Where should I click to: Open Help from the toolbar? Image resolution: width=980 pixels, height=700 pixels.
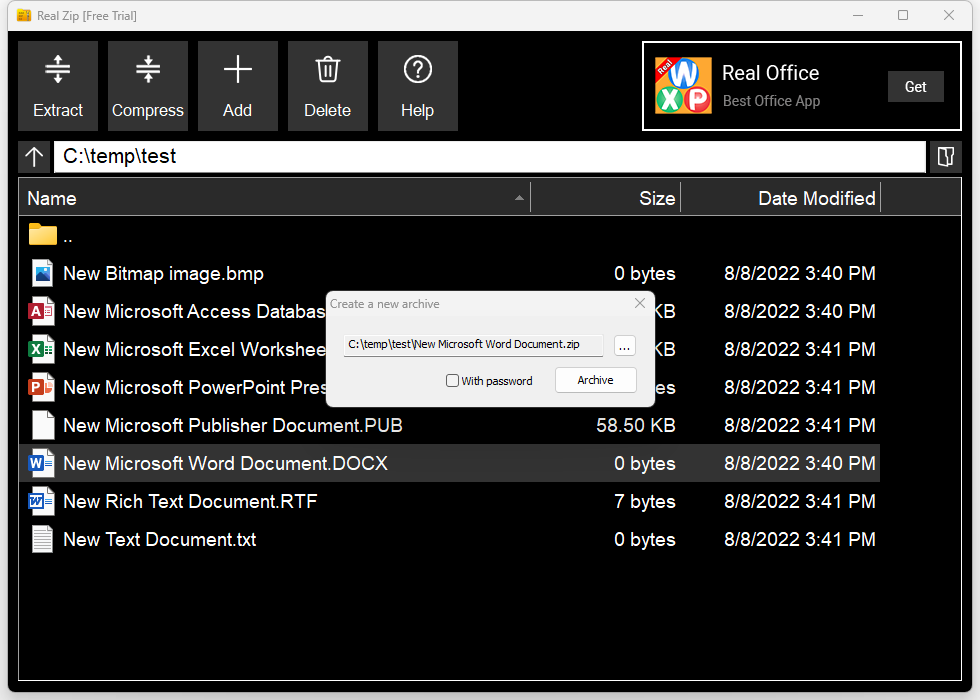coord(418,86)
